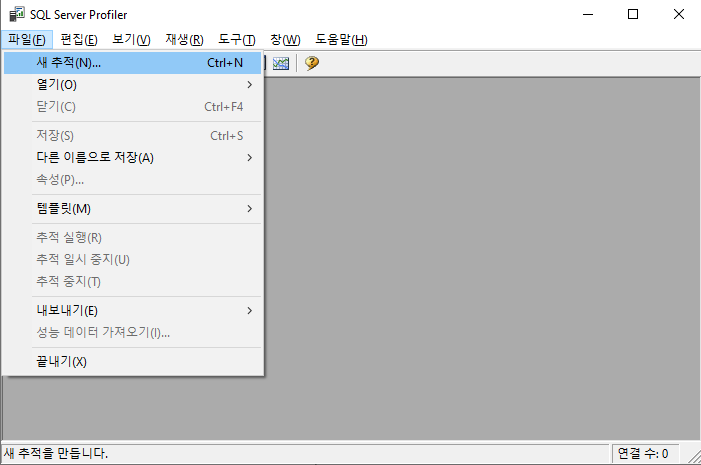Click the 파일(F) menu

(27, 40)
